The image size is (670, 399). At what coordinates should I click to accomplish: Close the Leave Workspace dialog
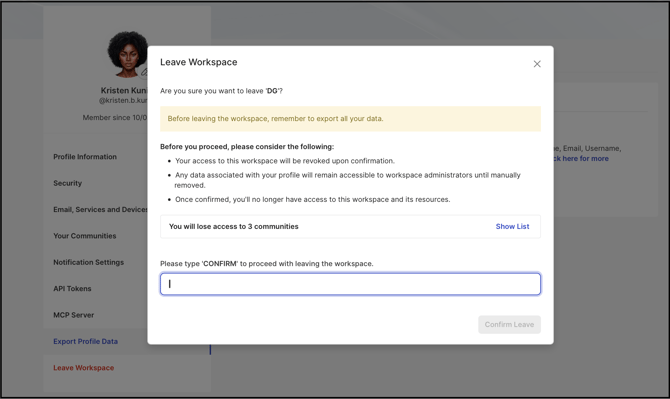[537, 64]
